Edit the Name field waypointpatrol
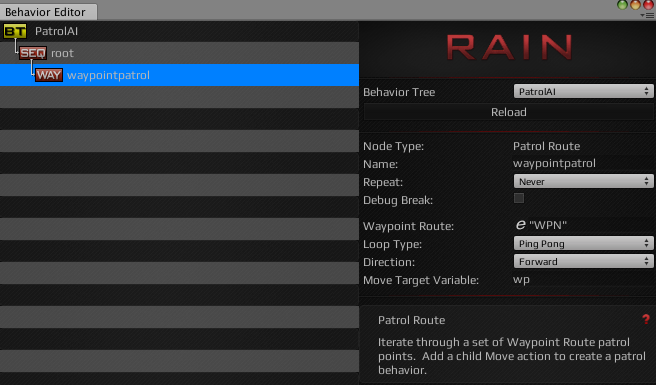 (x=582, y=163)
